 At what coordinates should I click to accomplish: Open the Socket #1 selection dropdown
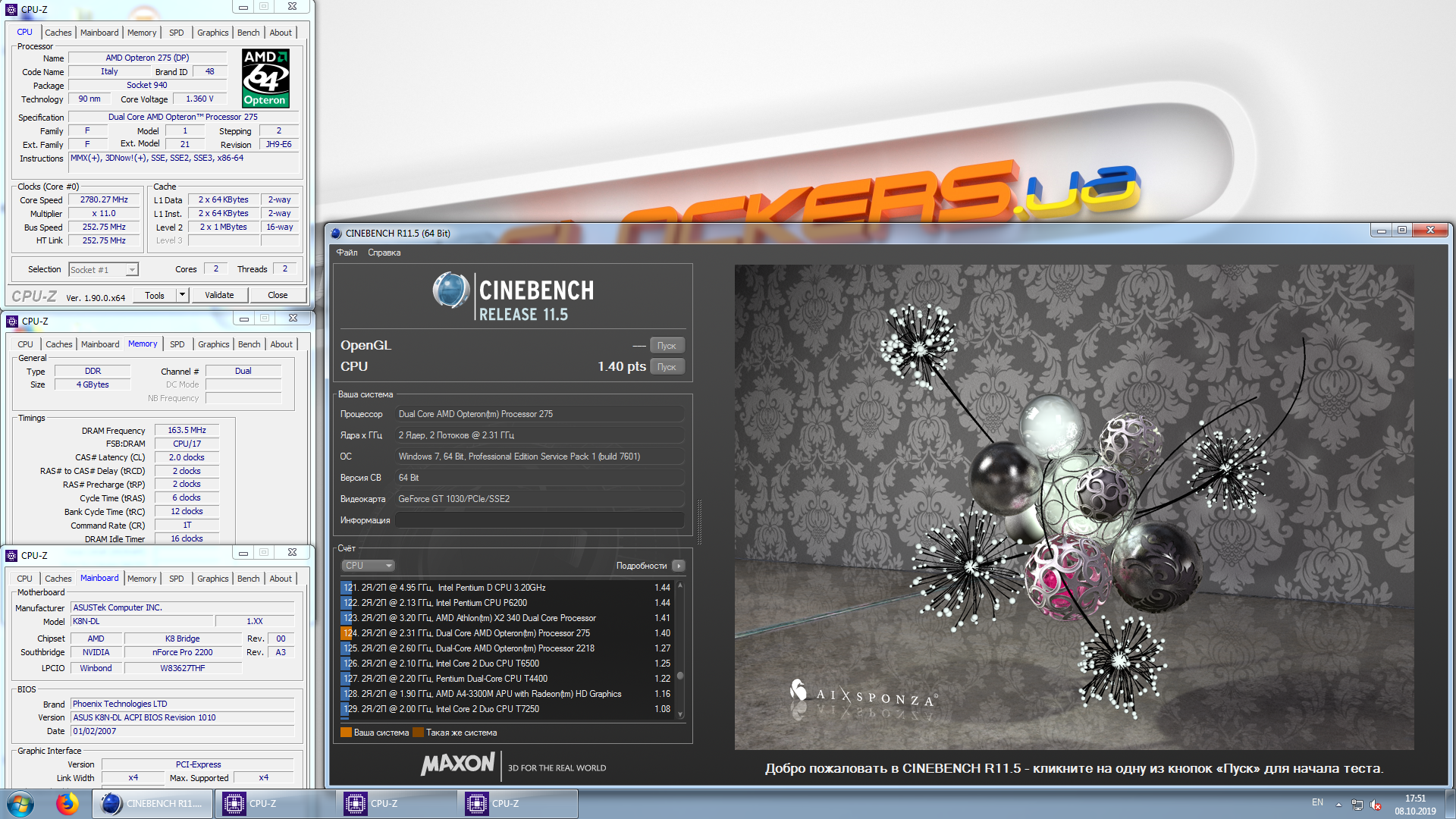tap(103, 269)
